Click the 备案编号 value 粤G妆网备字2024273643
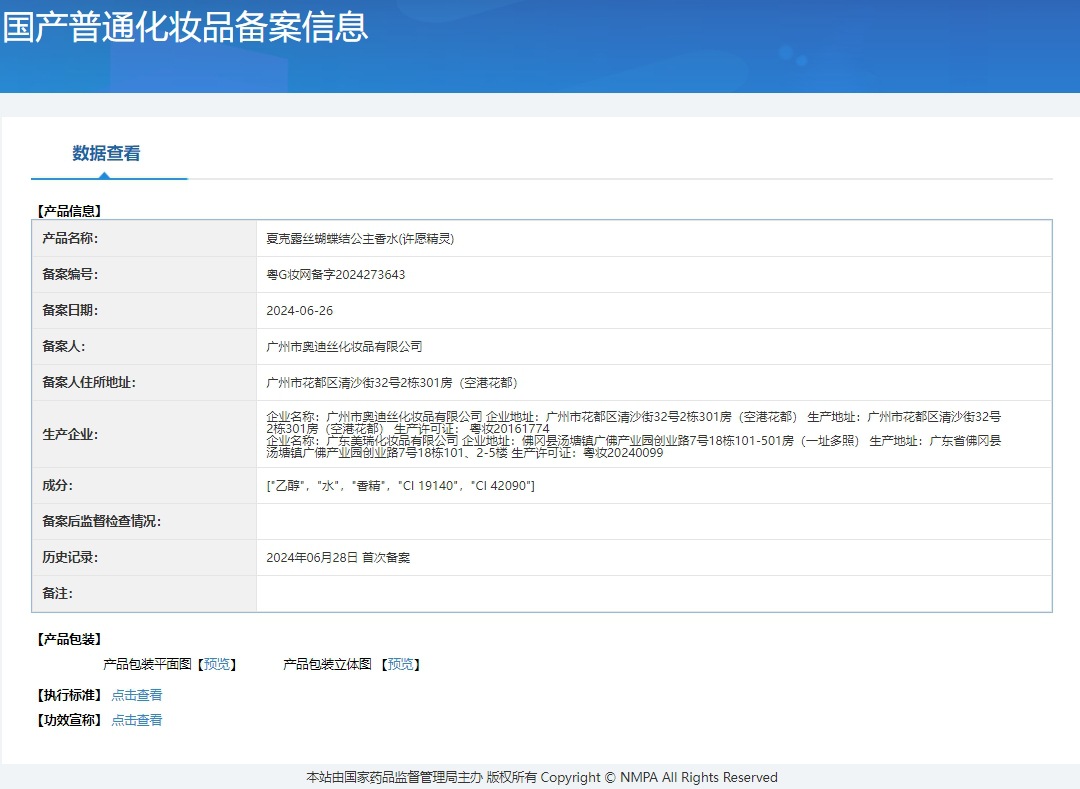 coord(338,273)
